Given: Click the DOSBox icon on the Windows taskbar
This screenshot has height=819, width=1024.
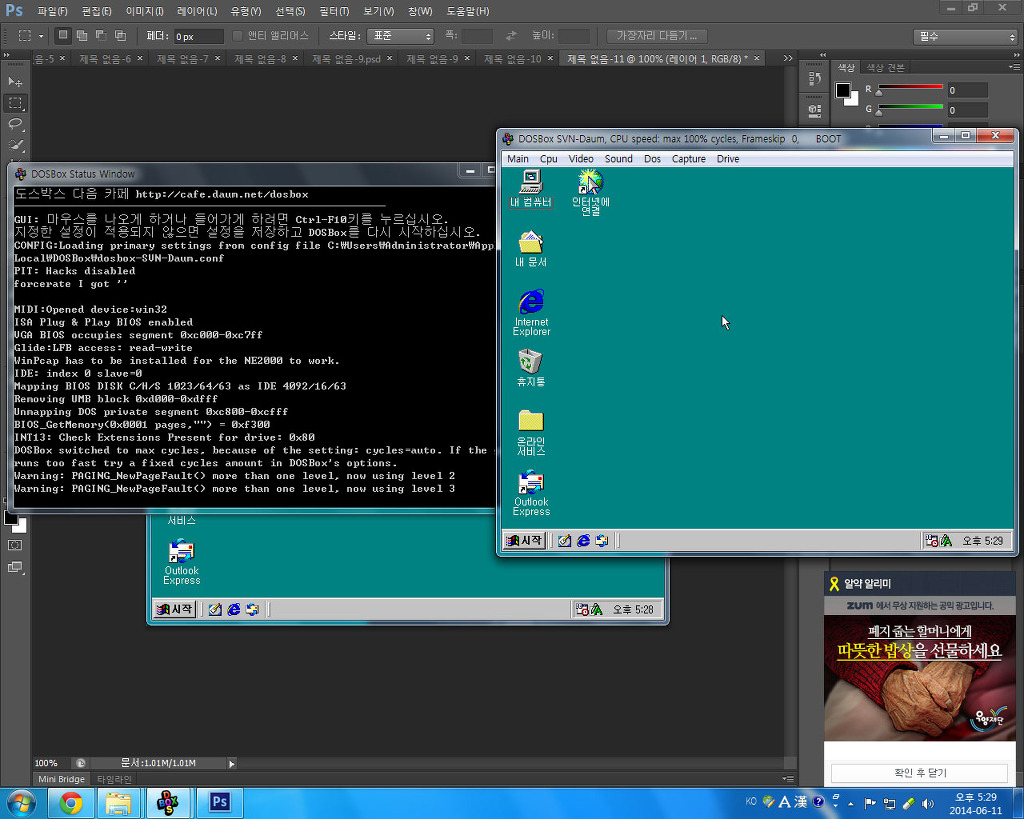Looking at the screenshot, I should click(x=168, y=802).
